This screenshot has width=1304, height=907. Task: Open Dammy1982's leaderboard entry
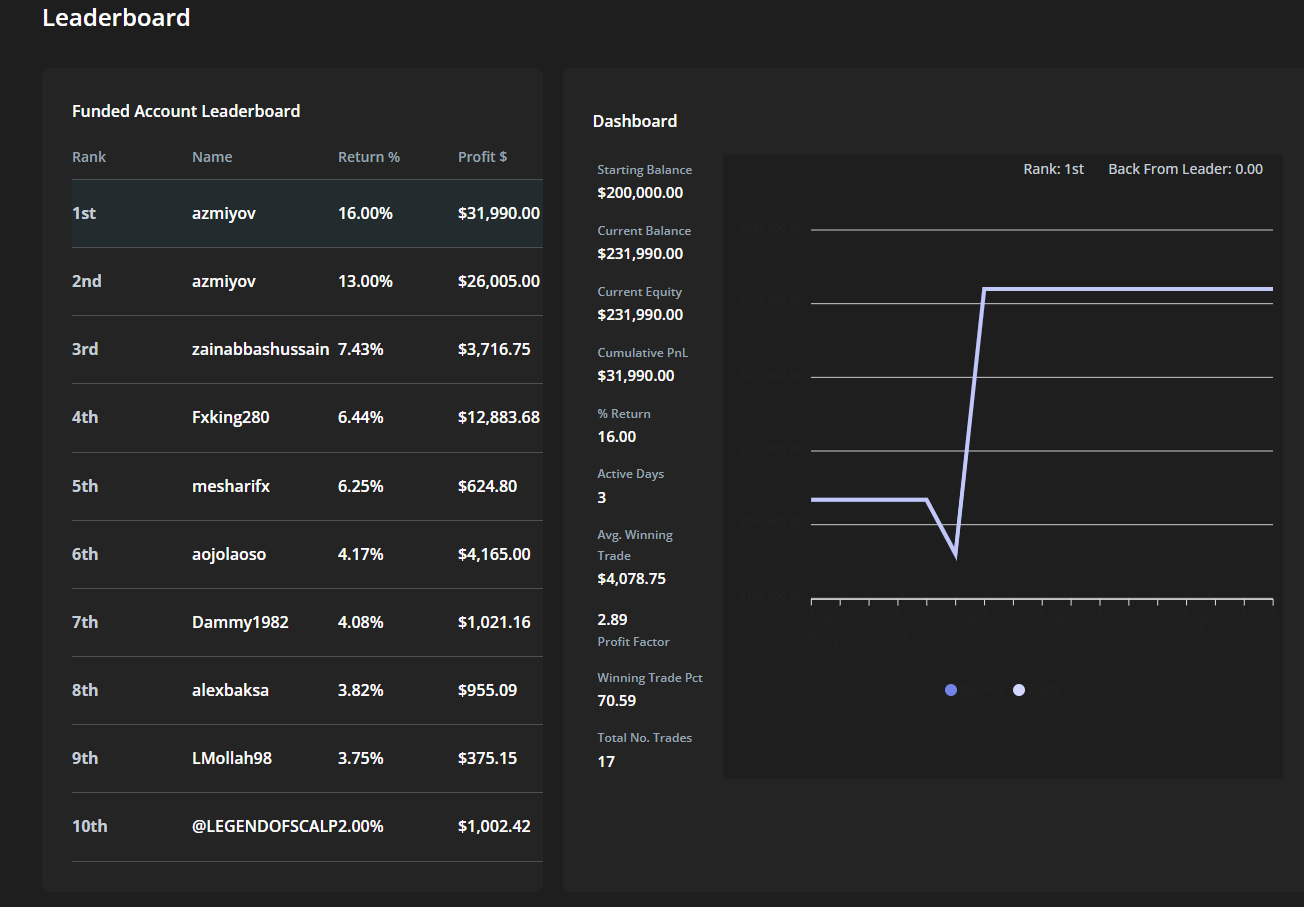click(240, 622)
